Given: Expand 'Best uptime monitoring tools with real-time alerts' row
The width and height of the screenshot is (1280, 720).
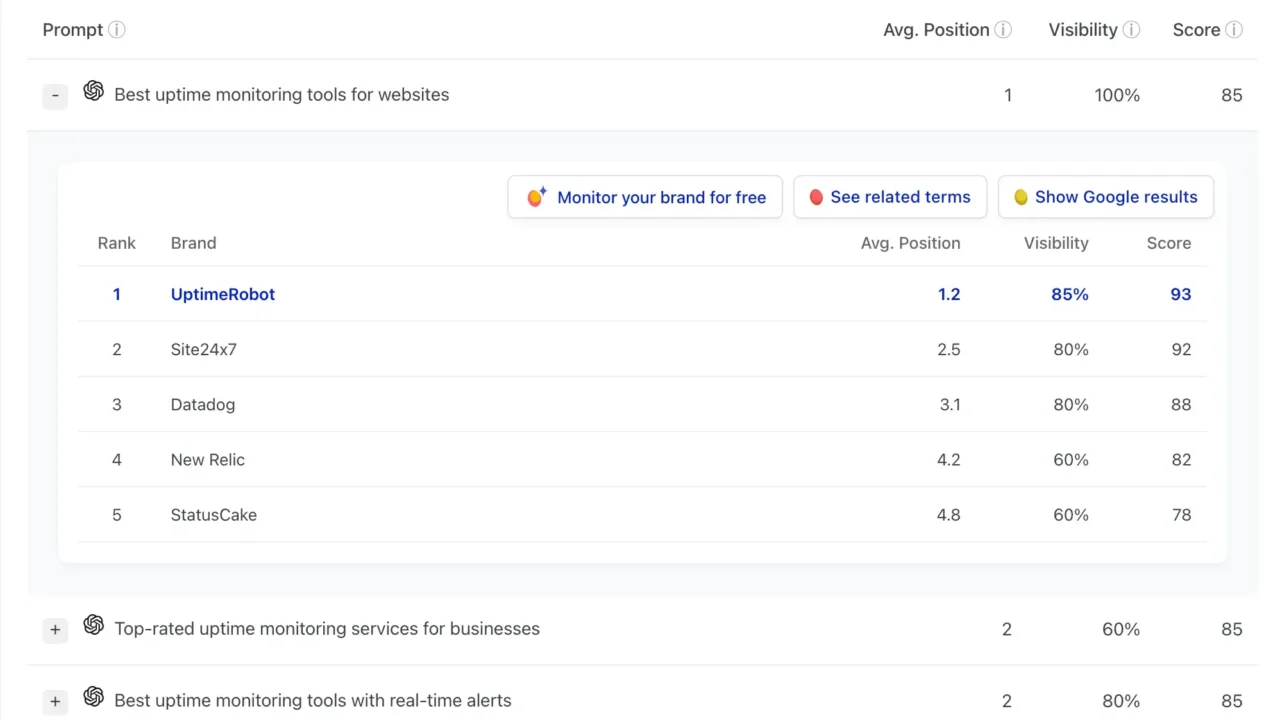Looking at the screenshot, I should tap(55, 702).
